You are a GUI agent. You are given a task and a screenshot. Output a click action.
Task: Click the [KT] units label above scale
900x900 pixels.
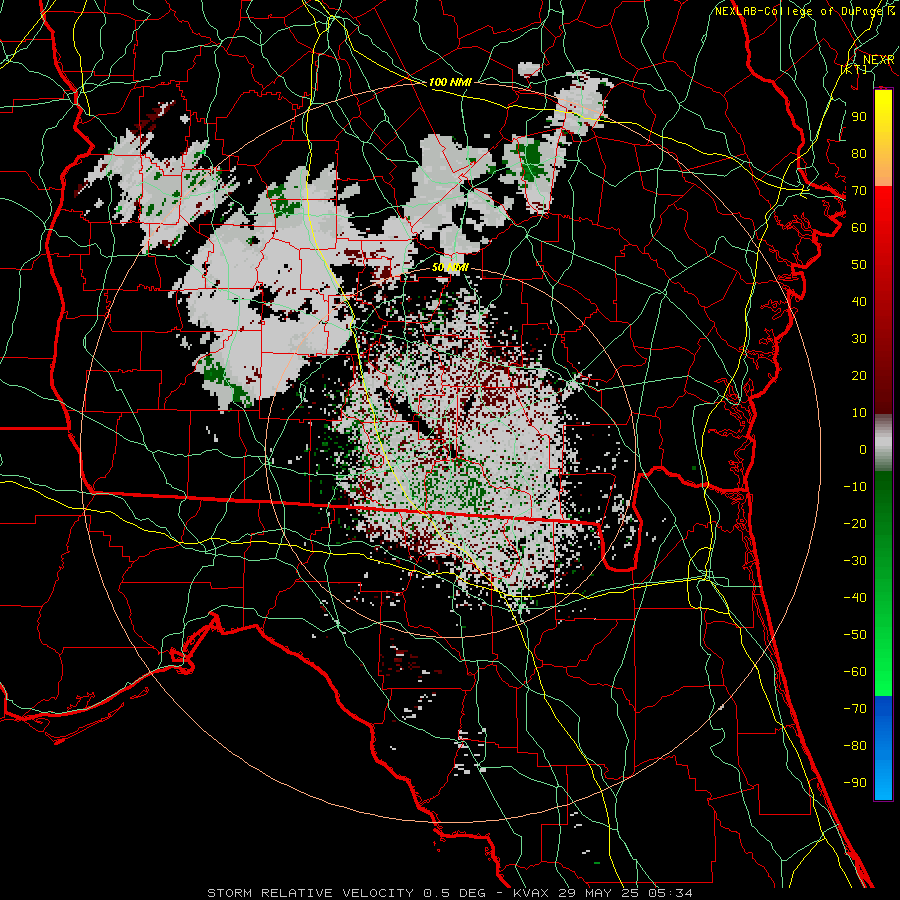[854, 69]
